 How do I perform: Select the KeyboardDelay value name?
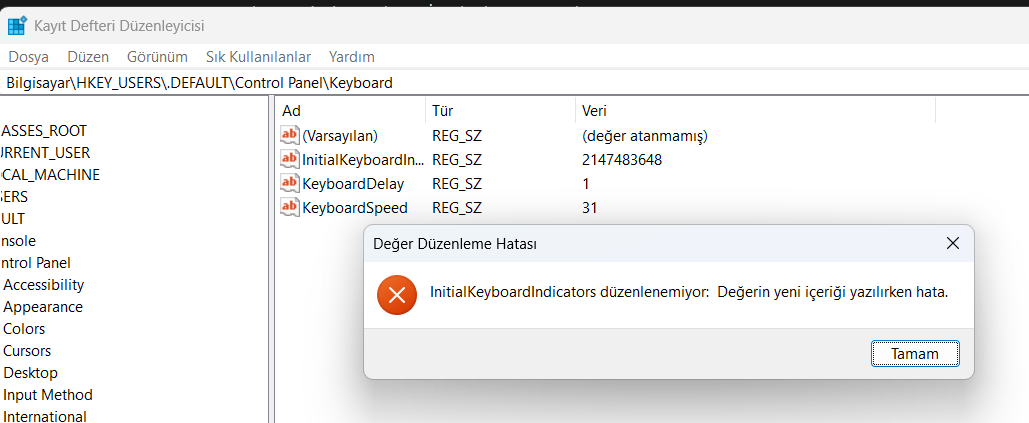353,184
